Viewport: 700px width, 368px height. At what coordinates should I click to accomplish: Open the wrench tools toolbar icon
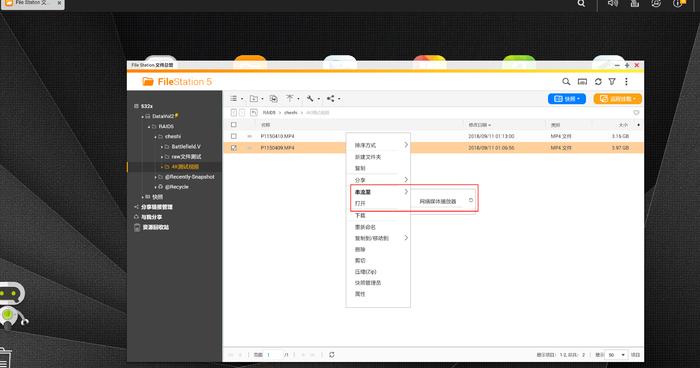pyautogui.click(x=310, y=99)
